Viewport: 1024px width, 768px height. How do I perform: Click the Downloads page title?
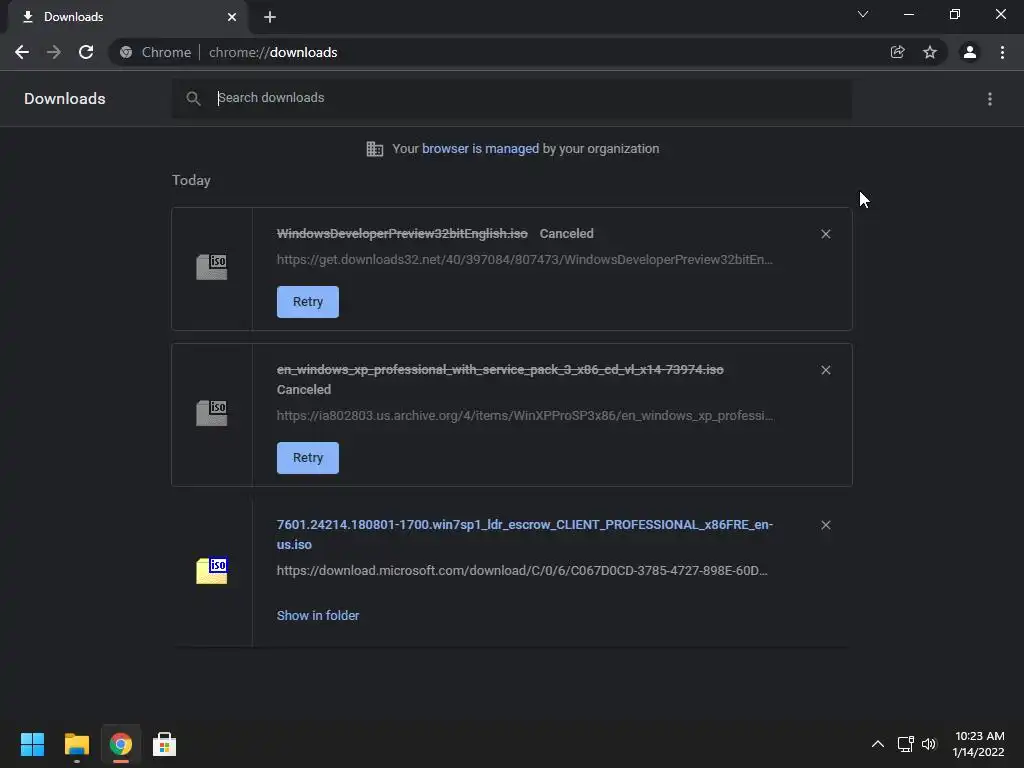65,99
